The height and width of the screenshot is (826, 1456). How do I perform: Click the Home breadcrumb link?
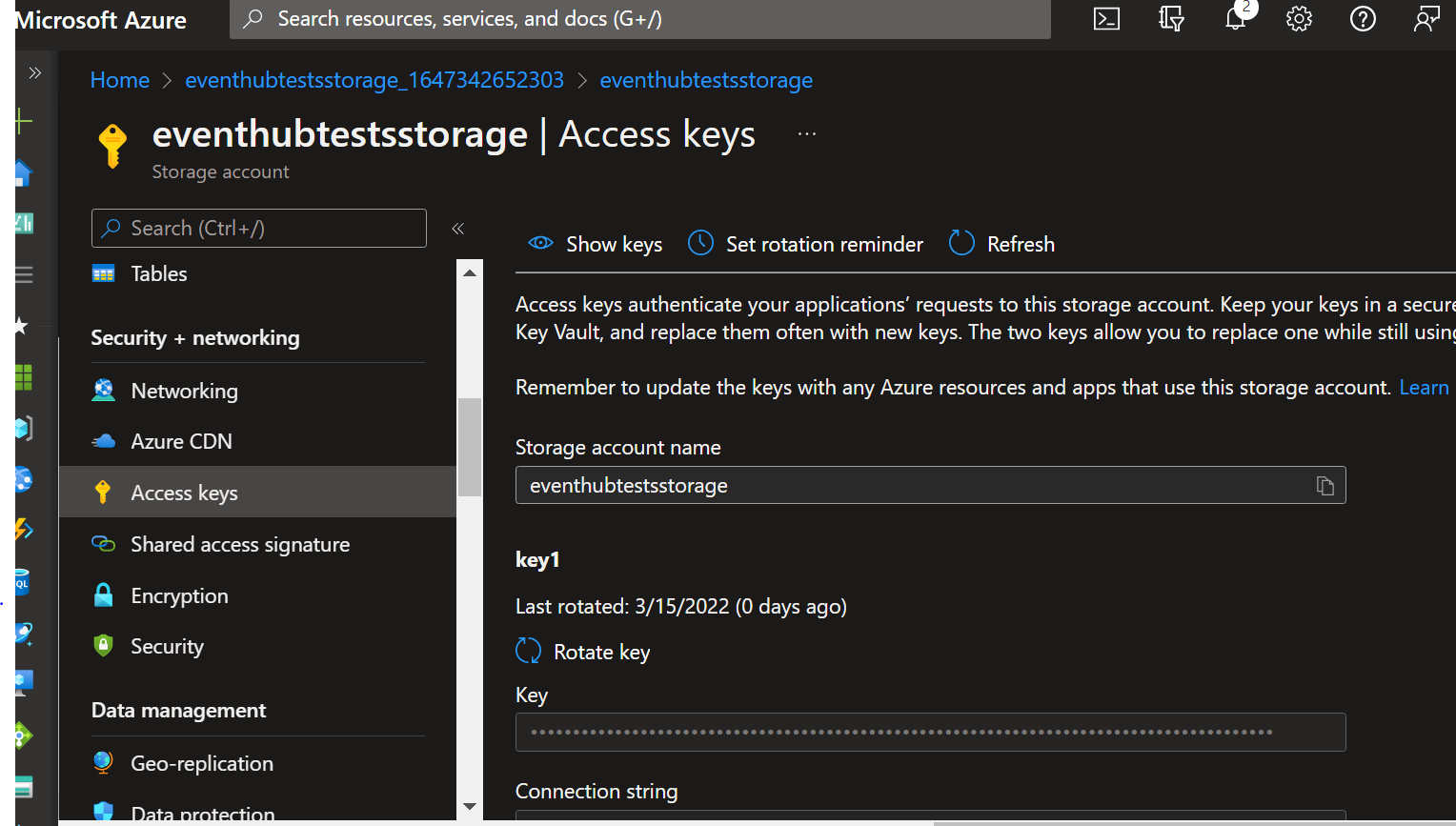point(120,80)
